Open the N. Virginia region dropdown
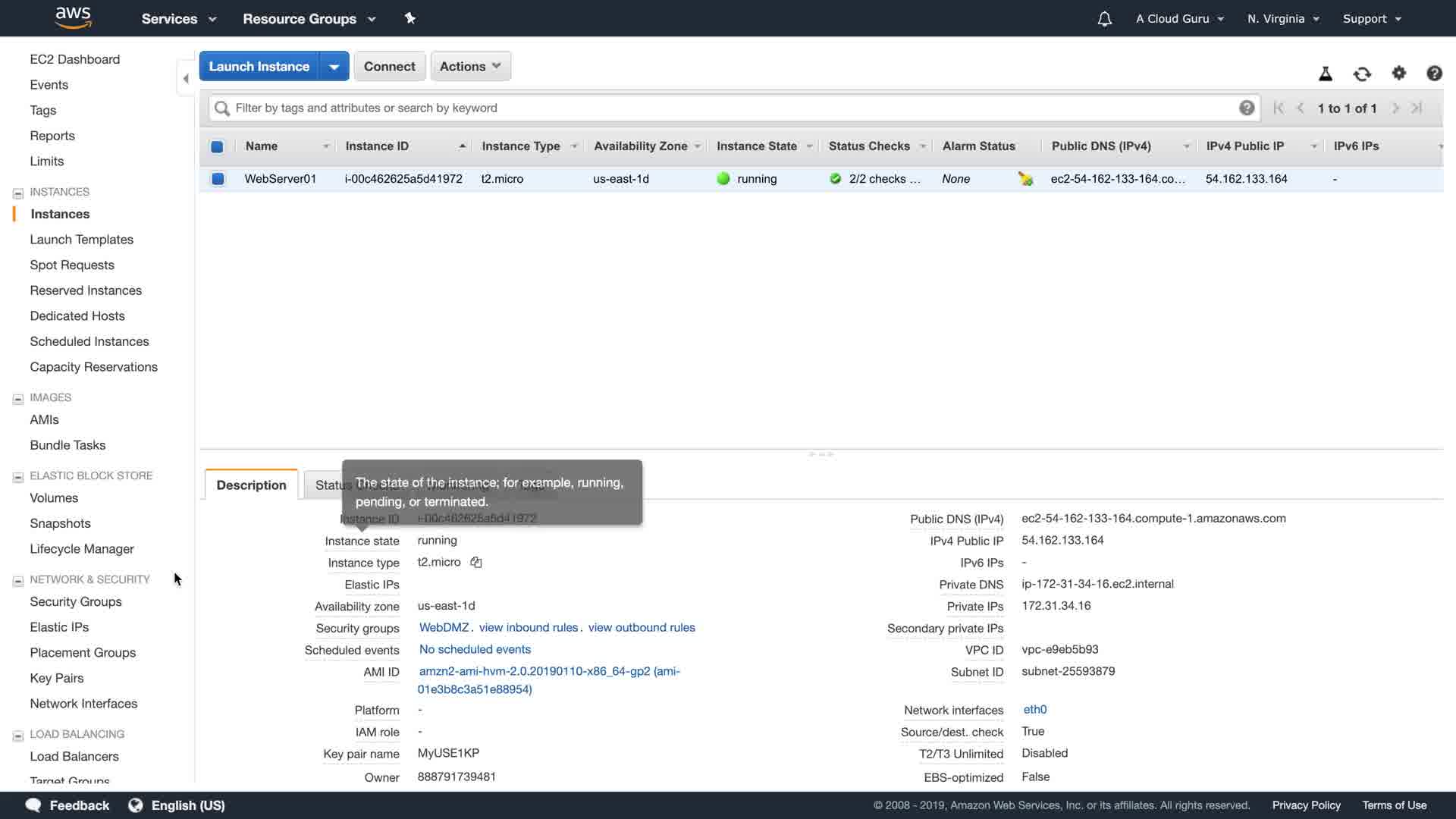The image size is (1456, 819). click(1283, 19)
